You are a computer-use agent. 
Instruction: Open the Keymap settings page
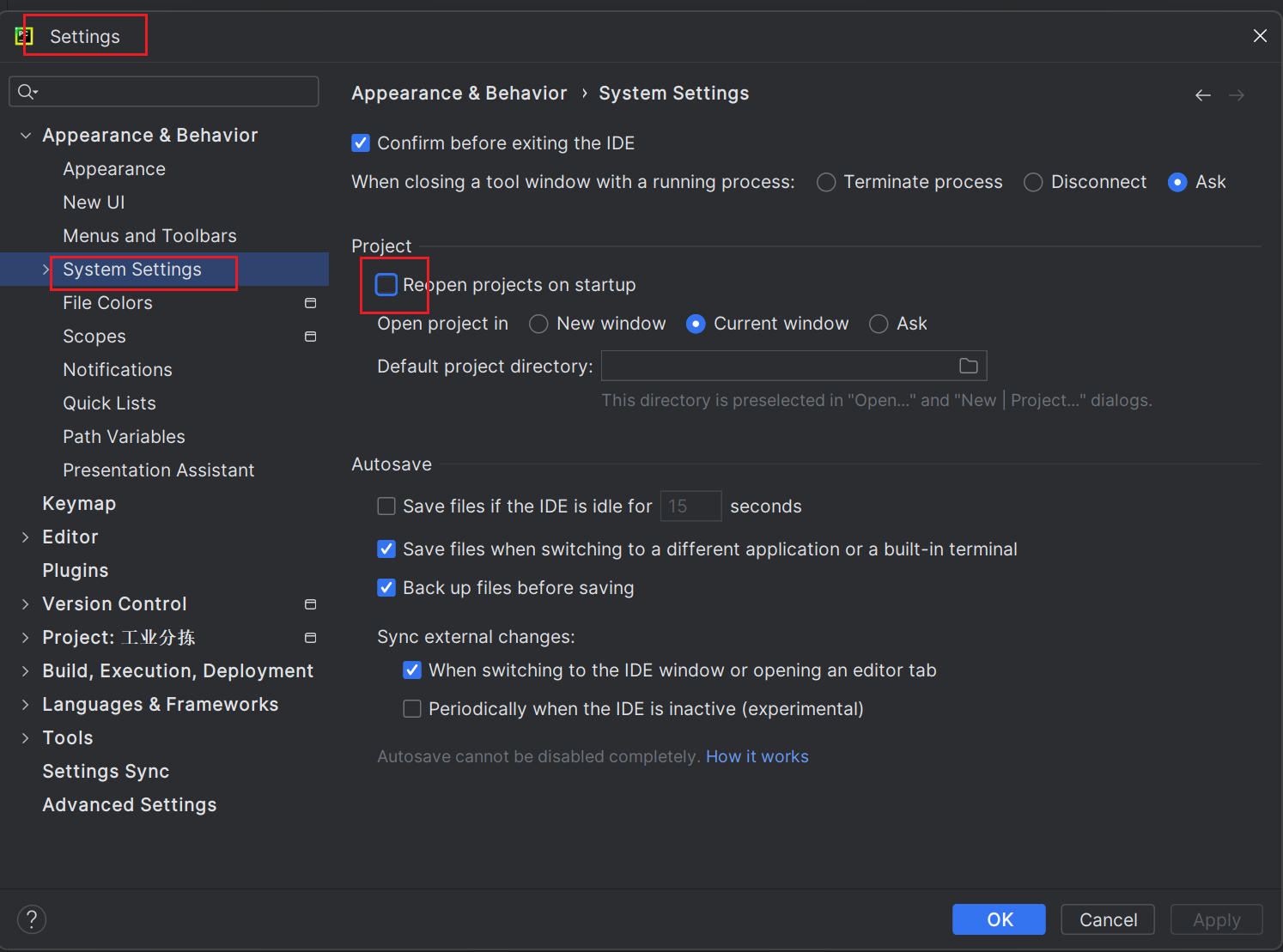point(79,504)
